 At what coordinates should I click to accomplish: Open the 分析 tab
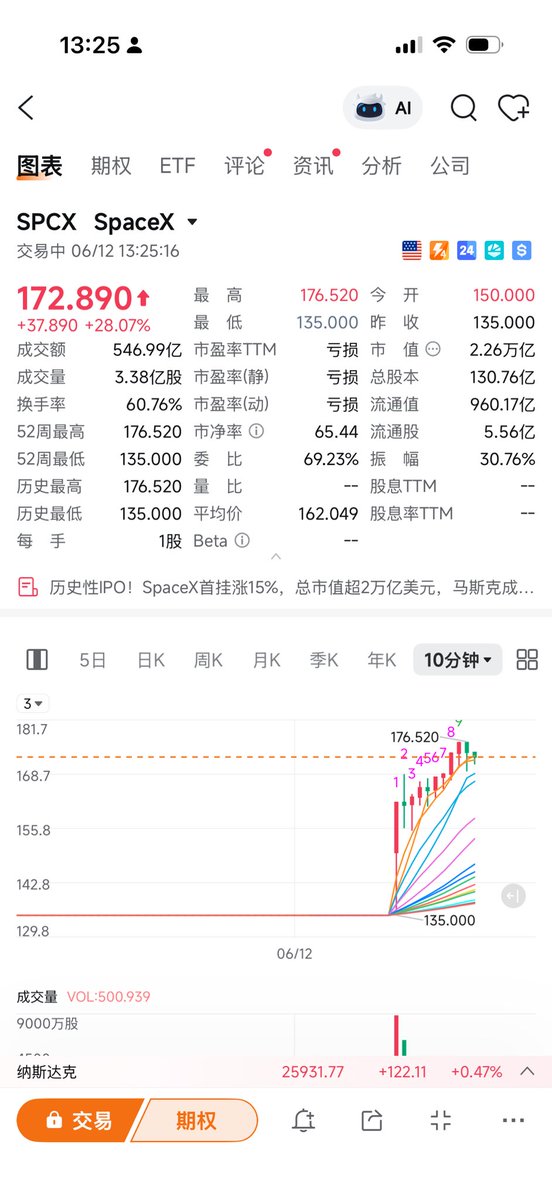tap(381, 166)
